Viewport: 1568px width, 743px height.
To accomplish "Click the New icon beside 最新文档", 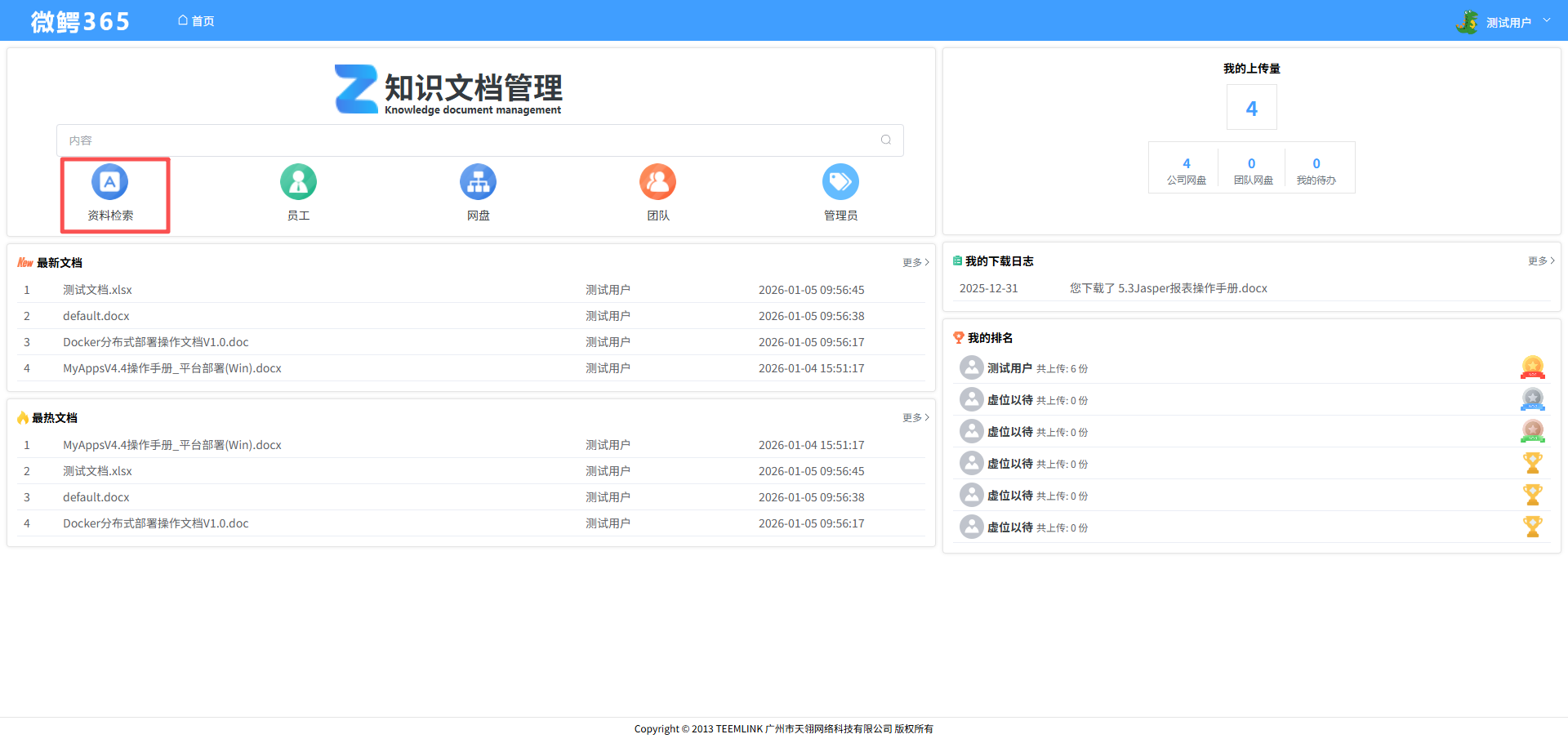I will point(25,262).
